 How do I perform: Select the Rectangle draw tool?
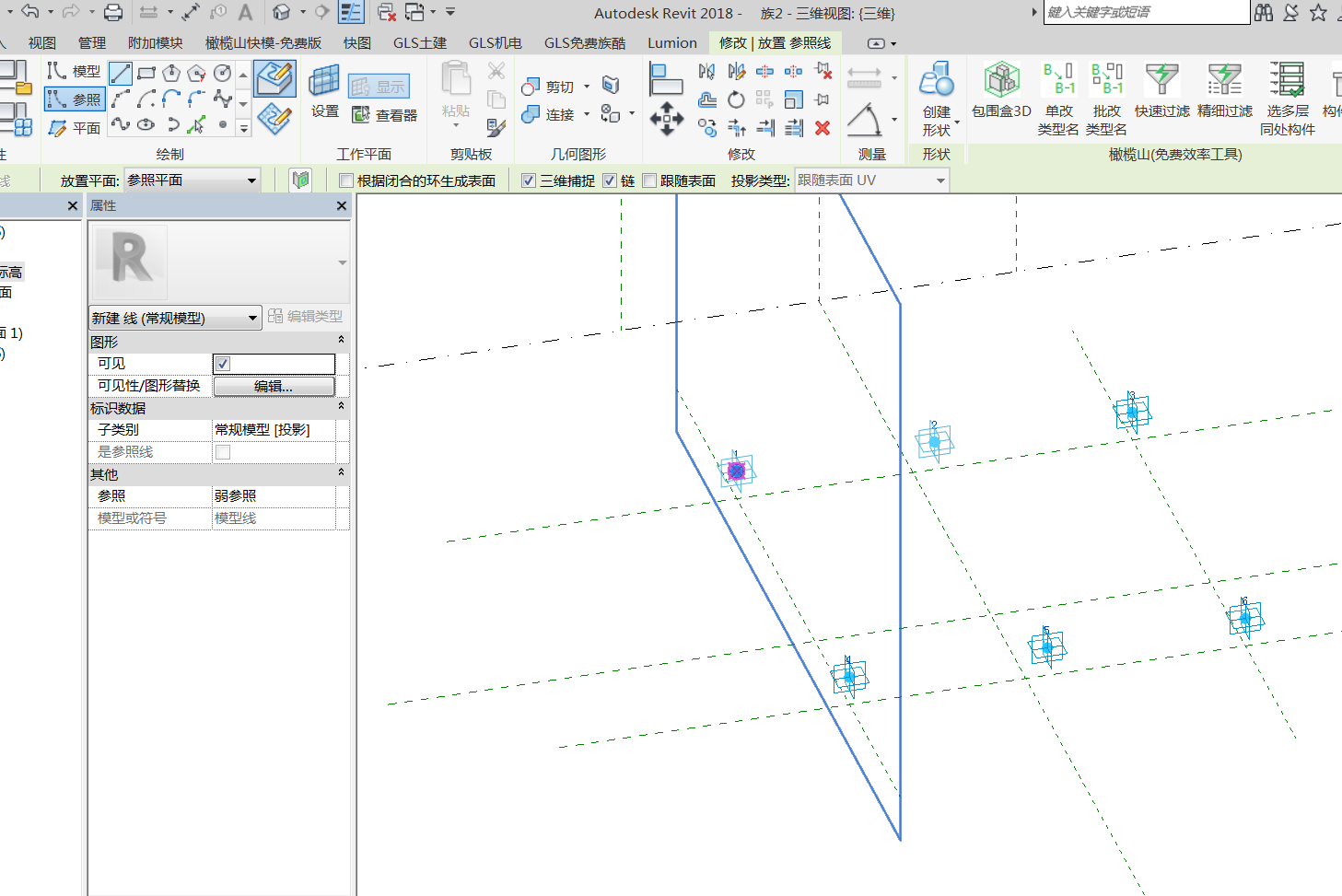(x=146, y=73)
